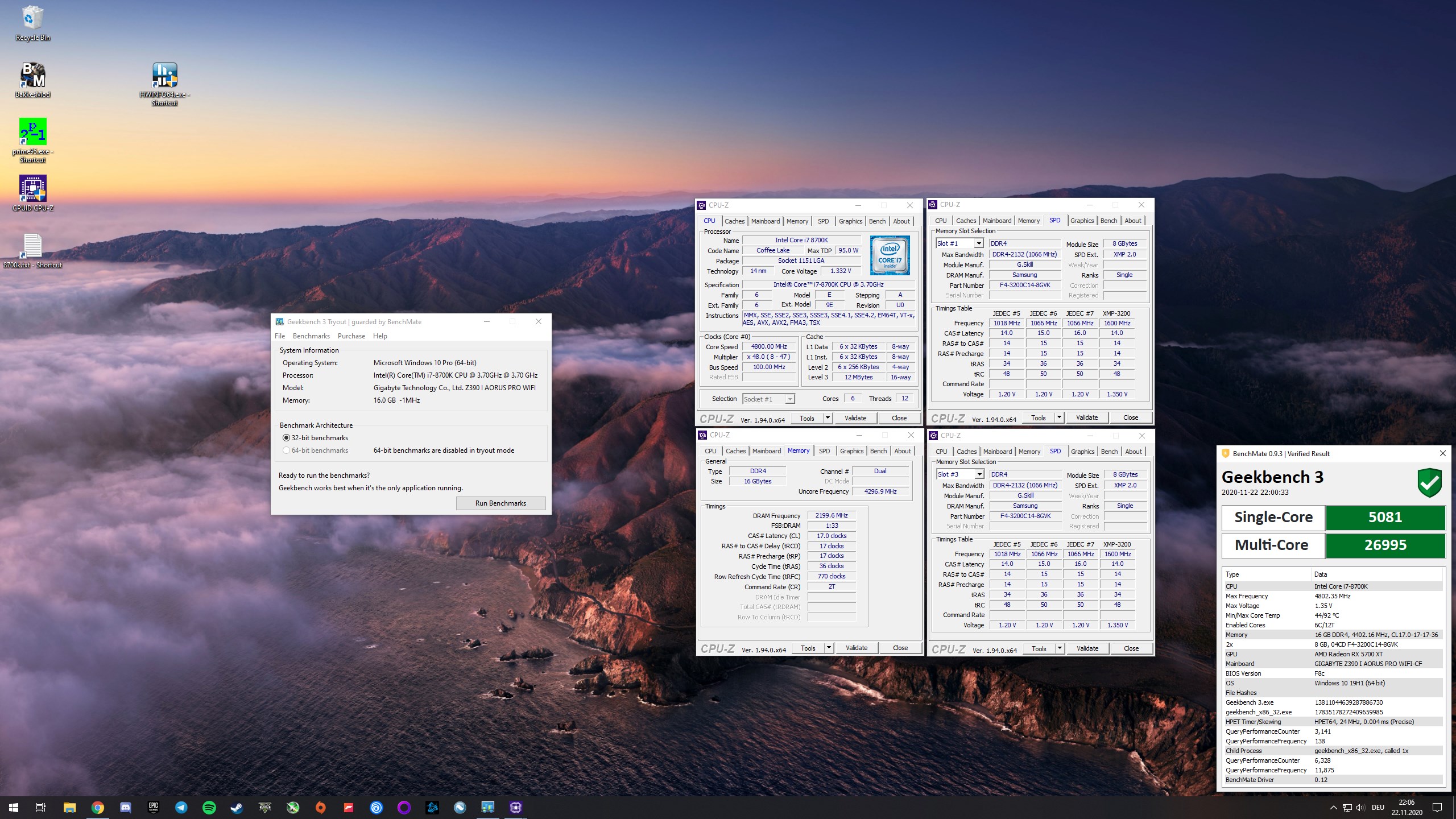Switch to Caches tab in the CPU-tab CPU-Z window
The width and height of the screenshot is (1456, 819).
pos(735,221)
